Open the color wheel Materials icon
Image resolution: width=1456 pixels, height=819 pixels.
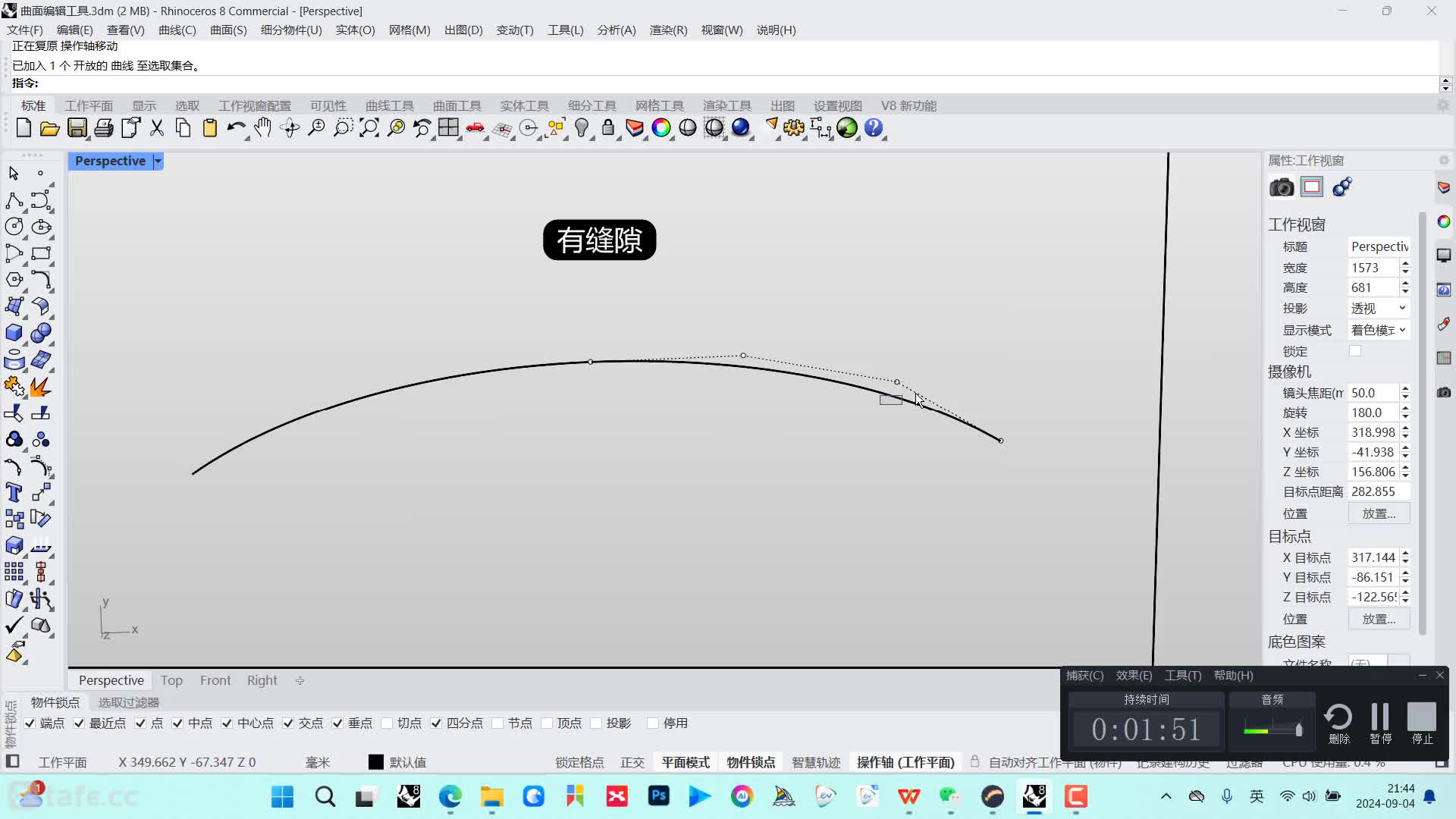(x=661, y=128)
